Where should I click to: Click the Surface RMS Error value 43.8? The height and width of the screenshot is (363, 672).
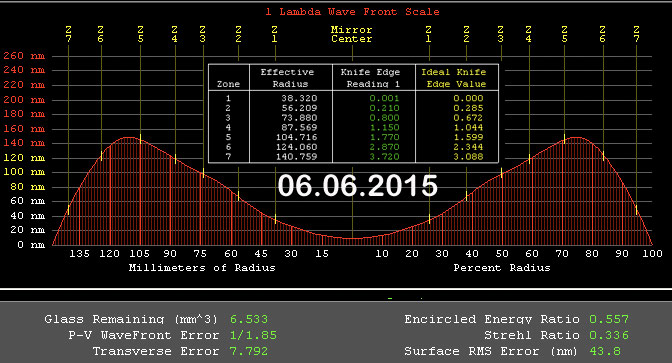coord(605,351)
